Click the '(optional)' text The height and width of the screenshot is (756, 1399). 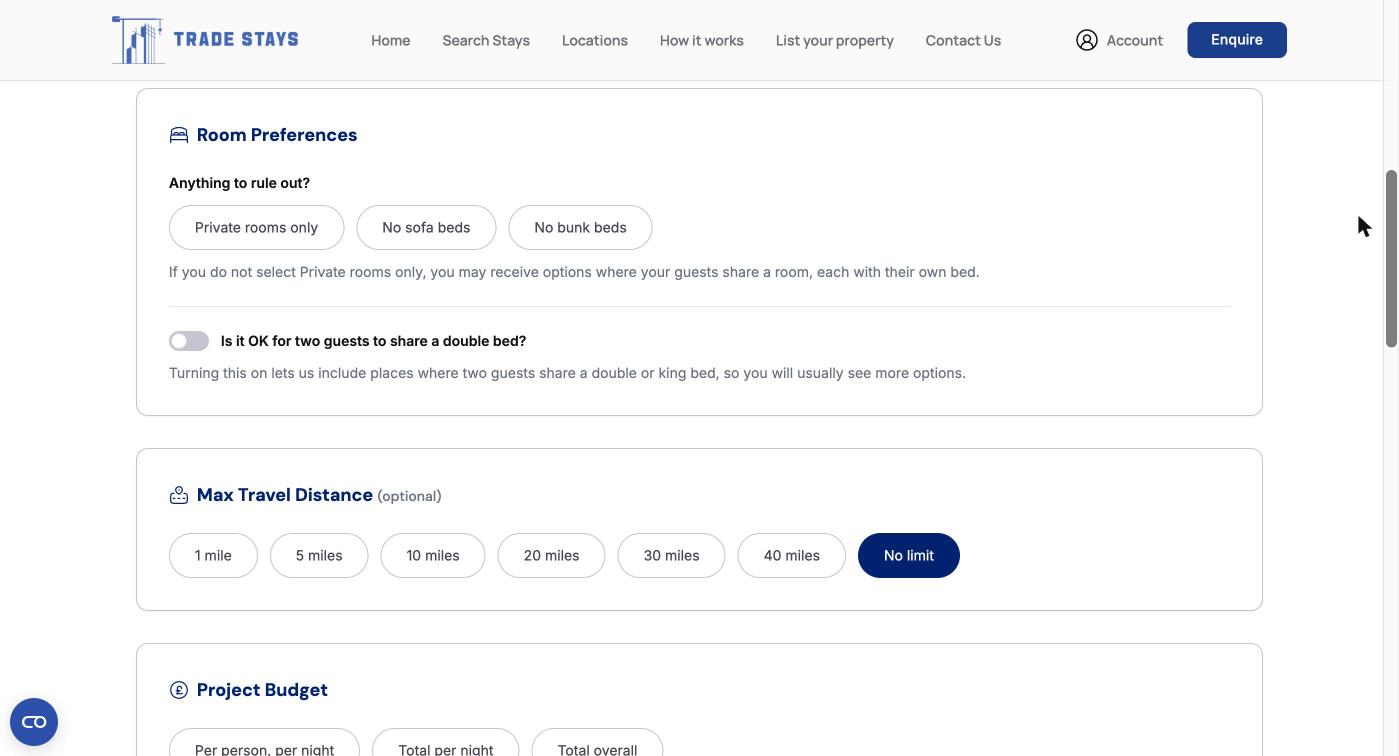[x=409, y=496]
